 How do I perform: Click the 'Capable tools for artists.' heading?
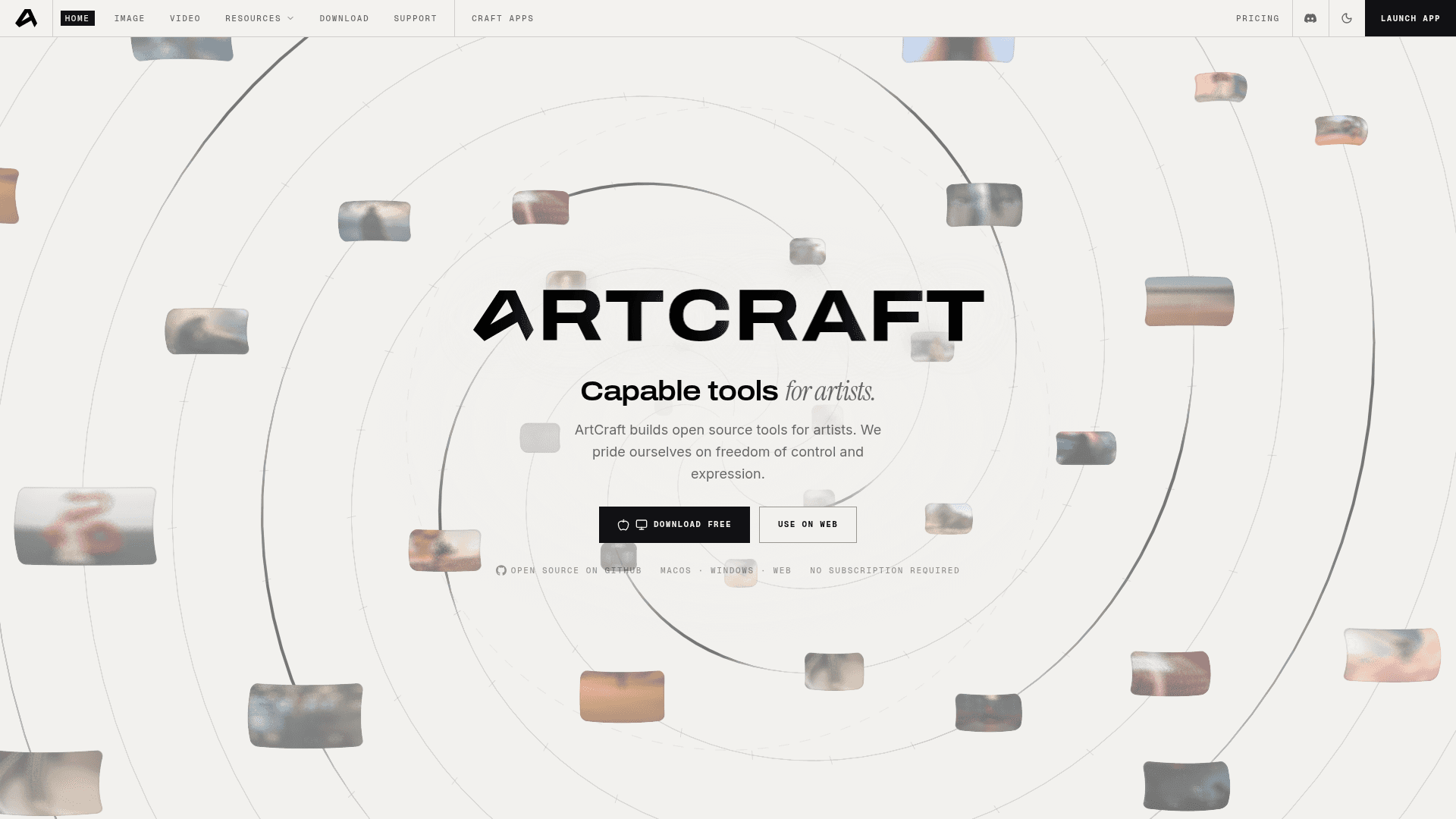pyautogui.click(x=728, y=391)
